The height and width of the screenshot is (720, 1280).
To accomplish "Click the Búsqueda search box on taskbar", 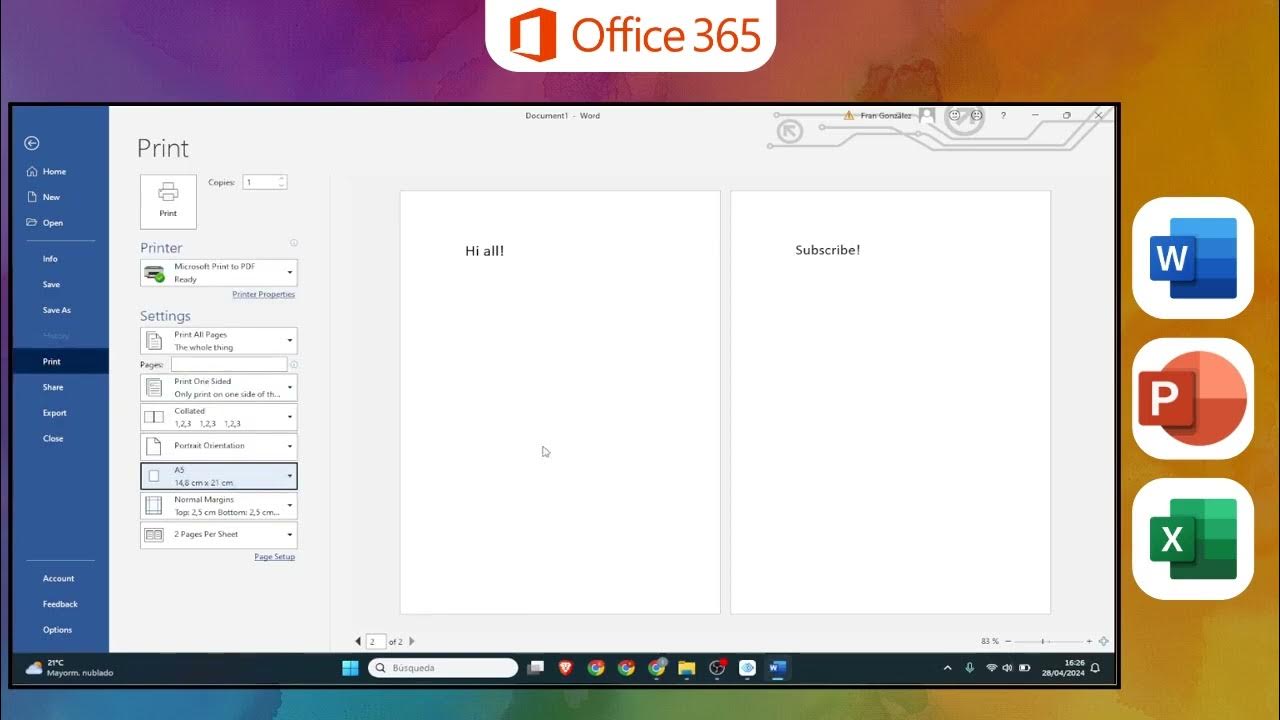I will (x=443, y=668).
